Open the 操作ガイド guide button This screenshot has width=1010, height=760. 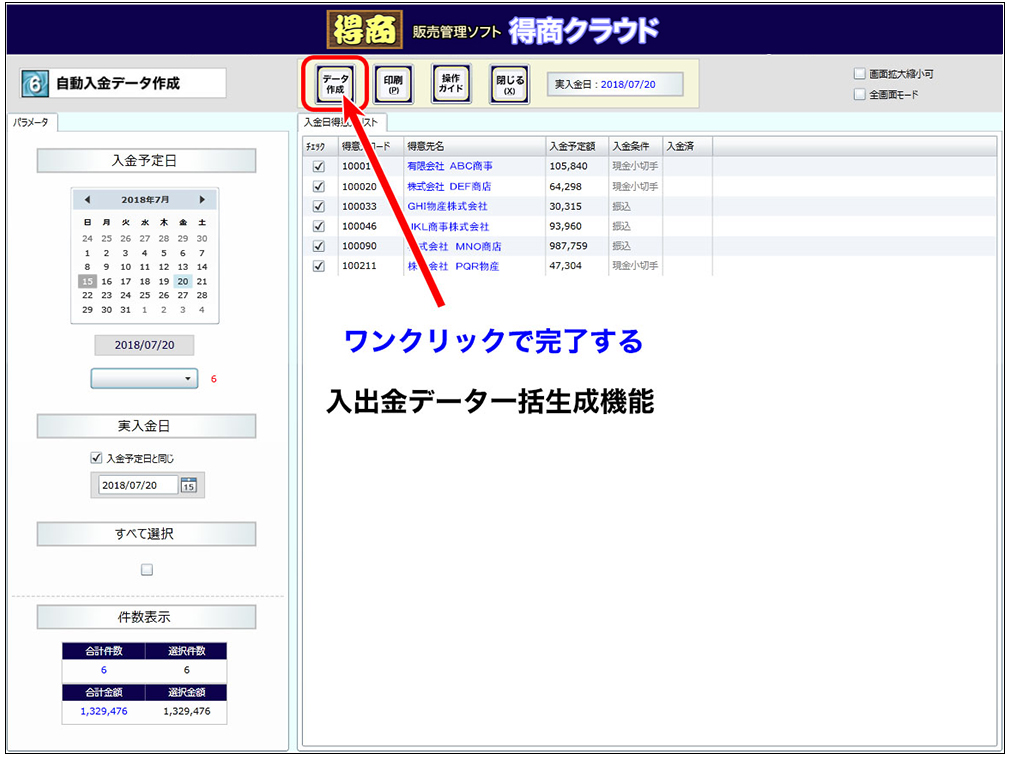pyautogui.click(x=451, y=84)
